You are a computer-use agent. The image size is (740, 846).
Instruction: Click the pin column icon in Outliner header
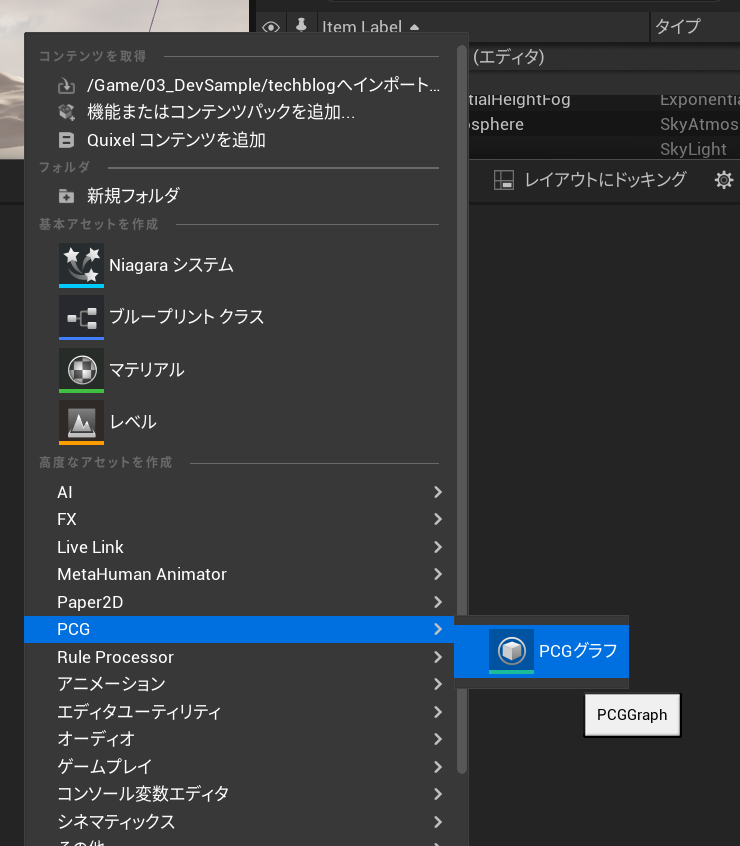[x=302, y=25]
